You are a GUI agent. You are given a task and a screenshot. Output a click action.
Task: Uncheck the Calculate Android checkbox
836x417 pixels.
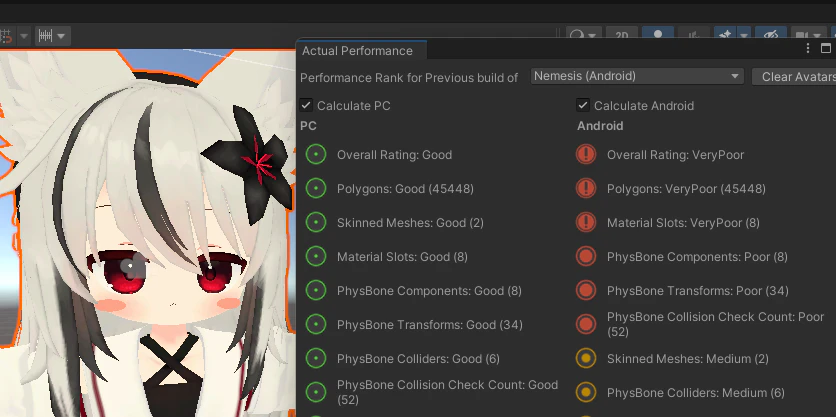tap(583, 105)
